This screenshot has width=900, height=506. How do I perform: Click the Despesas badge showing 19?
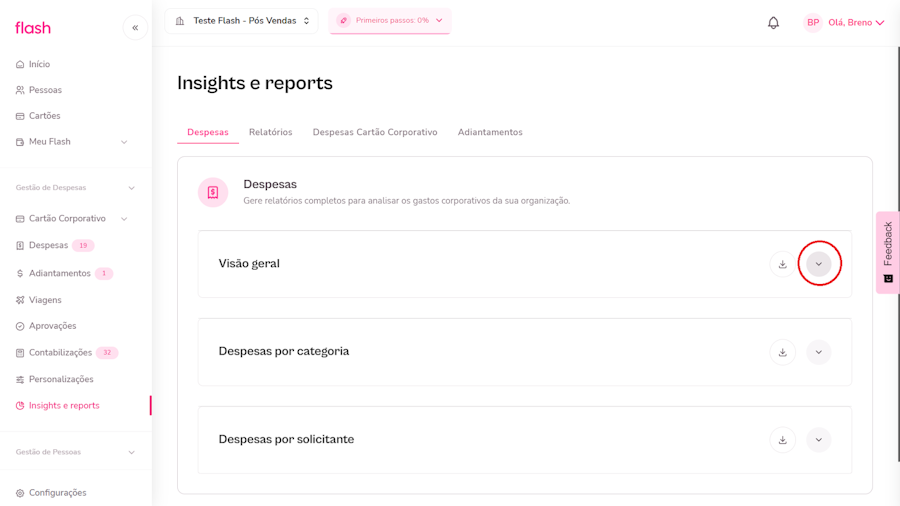click(83, 246)
